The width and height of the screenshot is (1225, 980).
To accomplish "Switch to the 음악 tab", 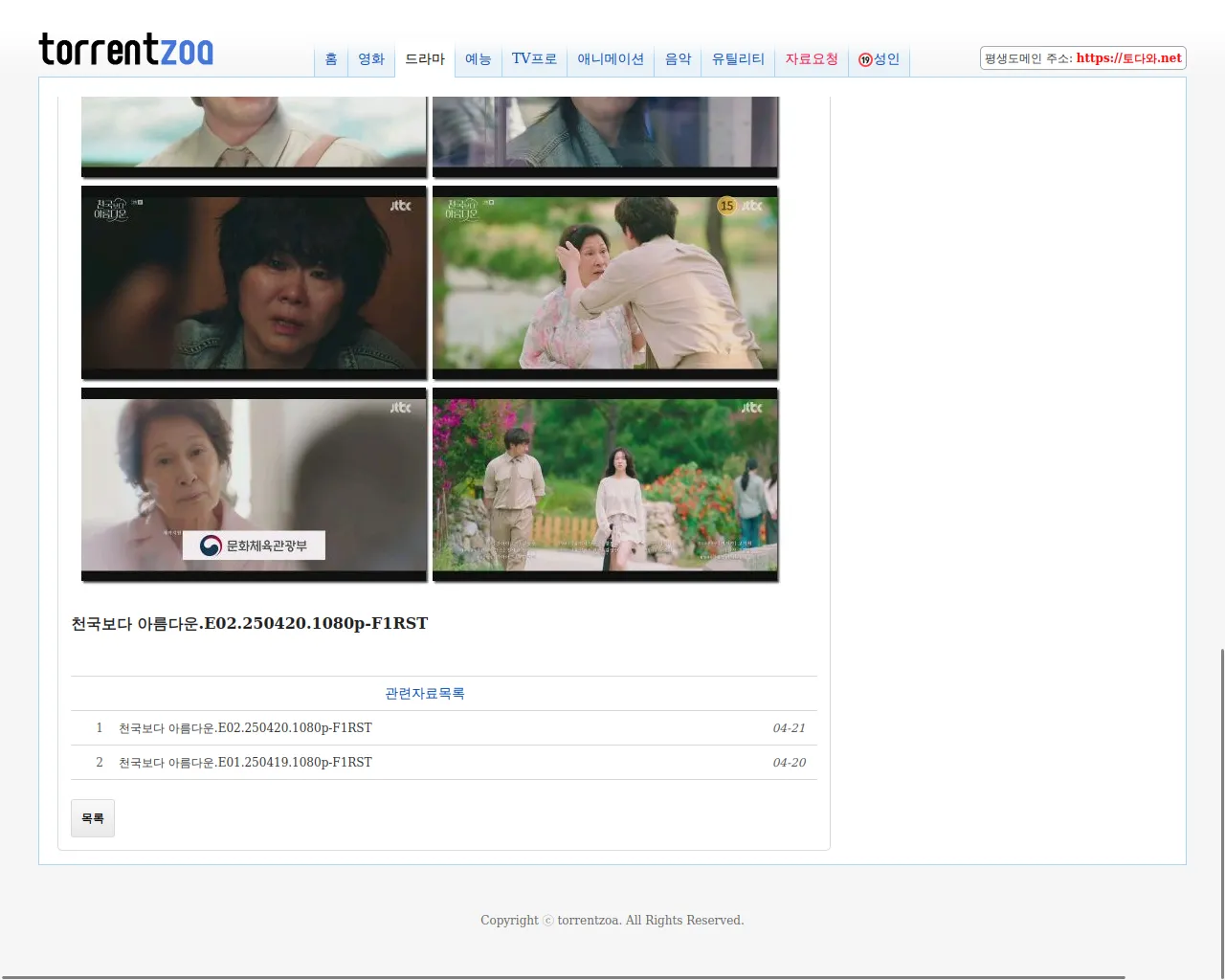I will coord(678,59).
